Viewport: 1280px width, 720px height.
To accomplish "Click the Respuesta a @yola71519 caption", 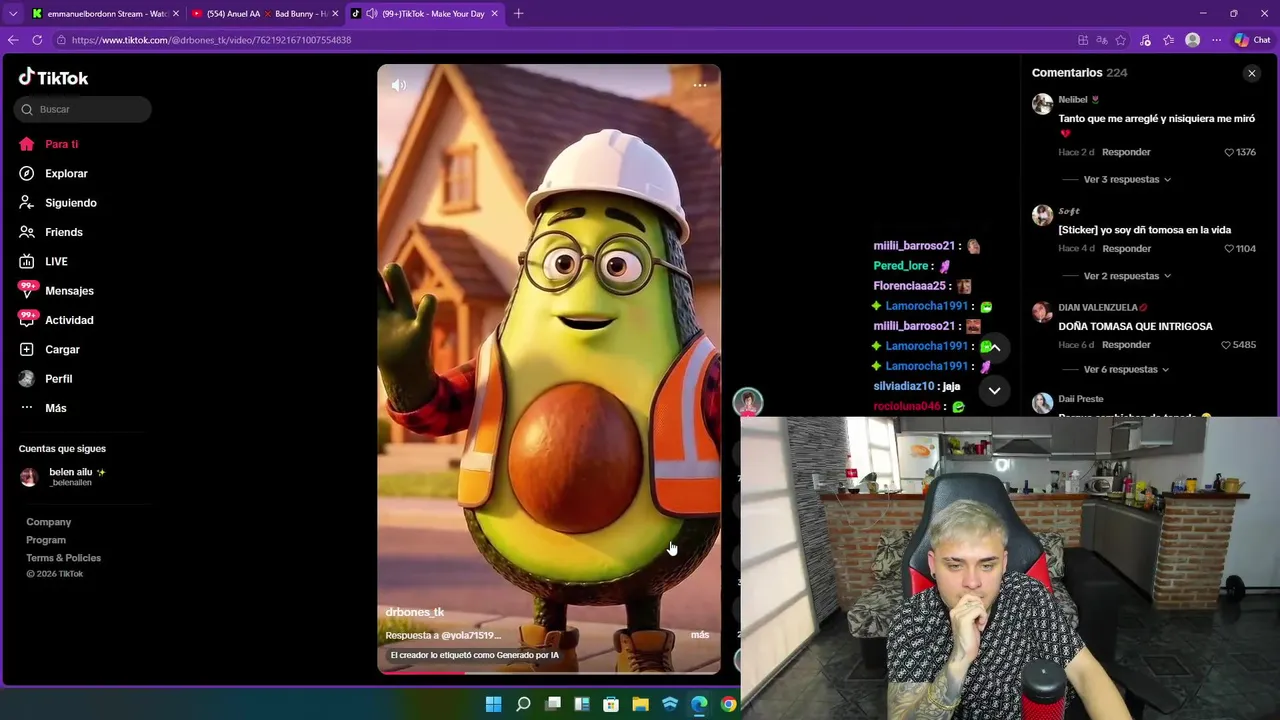I will [x=443, y=635].
